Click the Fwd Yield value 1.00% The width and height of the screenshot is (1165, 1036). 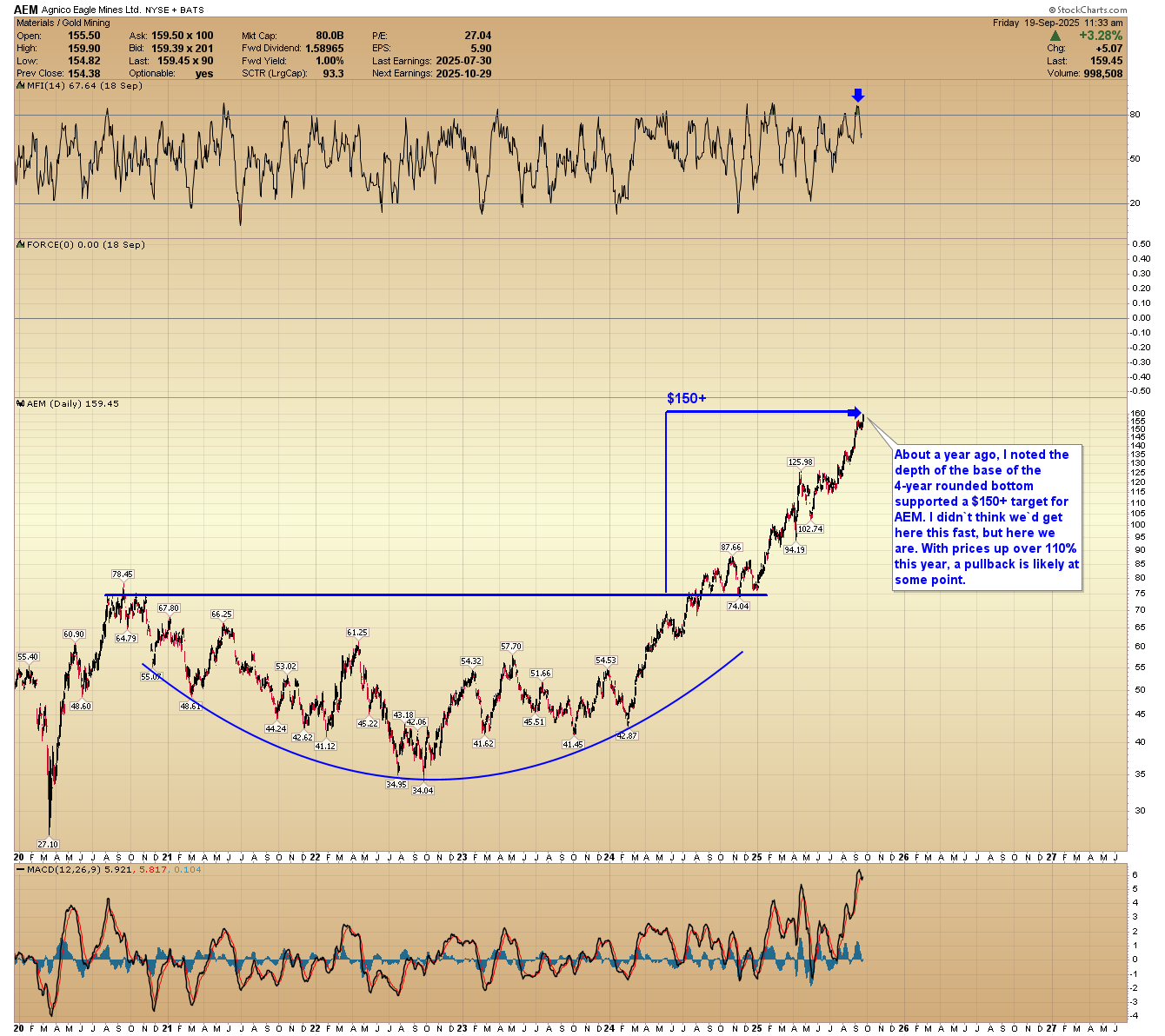coord(330,61)
